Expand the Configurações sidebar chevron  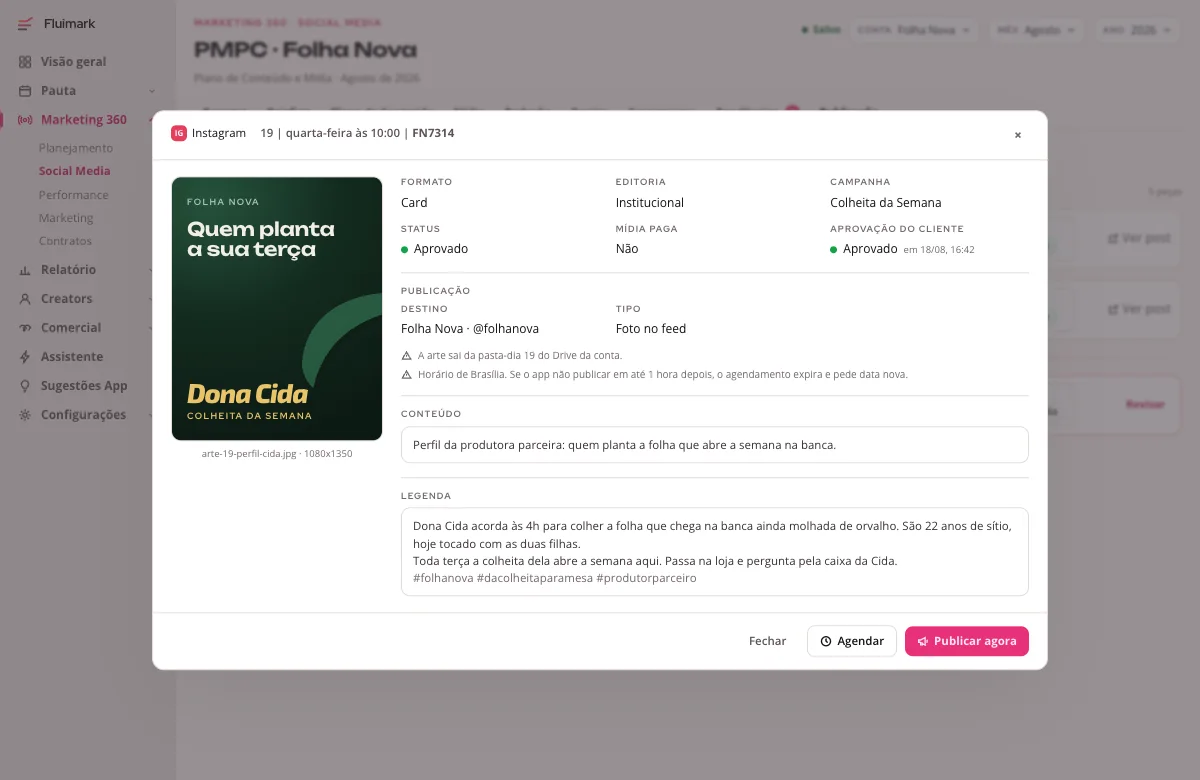click(152, 415)
